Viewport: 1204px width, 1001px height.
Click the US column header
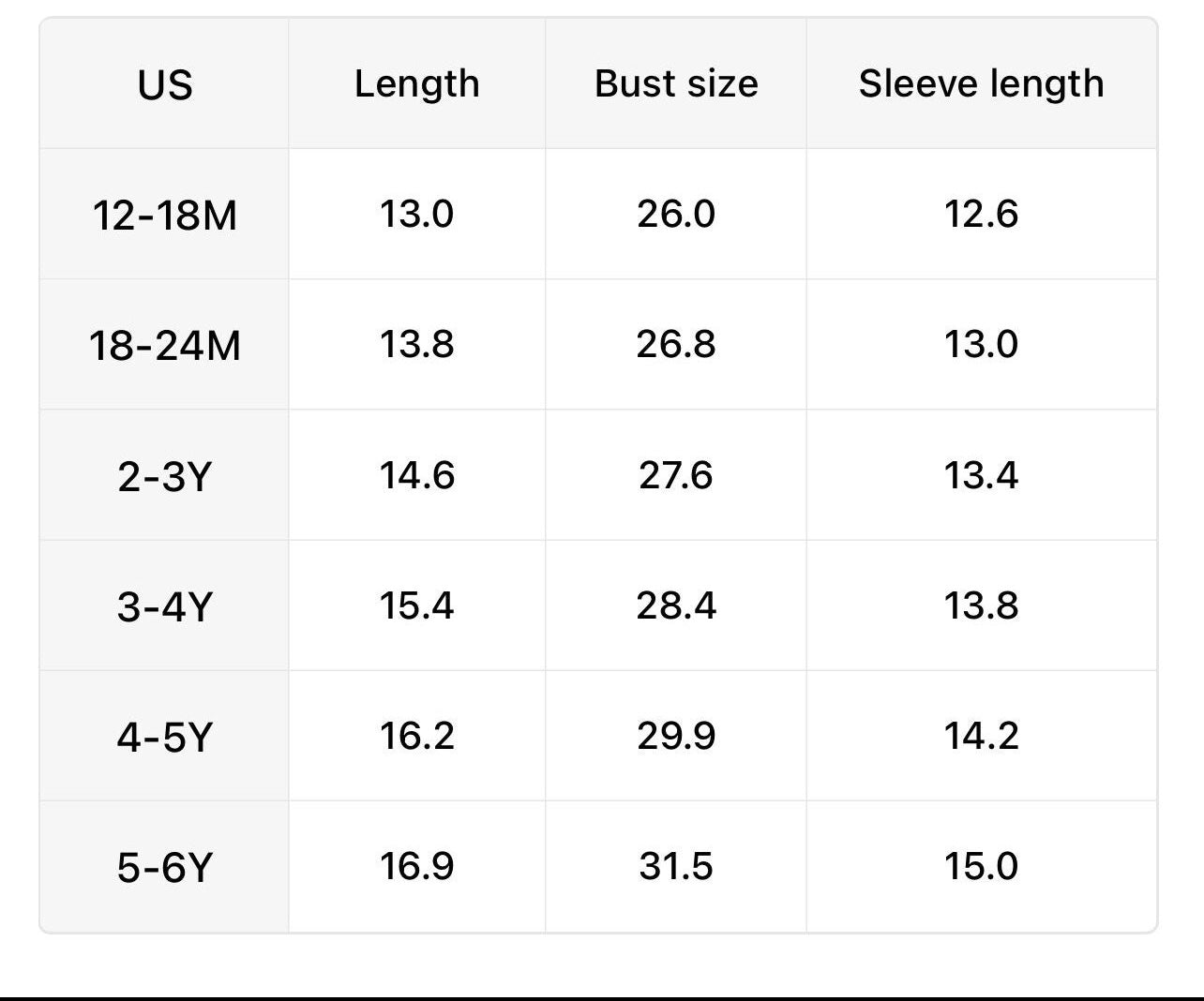165,84
